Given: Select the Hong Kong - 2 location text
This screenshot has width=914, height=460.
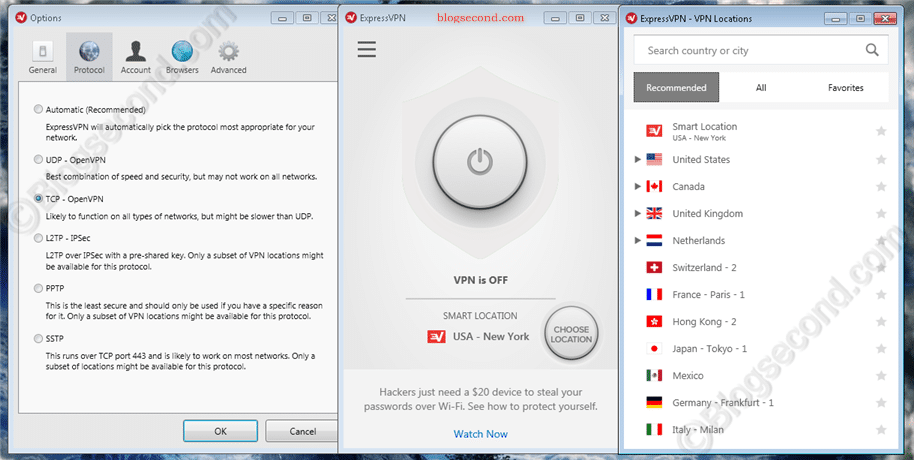Looking at the screenshot, I should (x=704, y=322).
